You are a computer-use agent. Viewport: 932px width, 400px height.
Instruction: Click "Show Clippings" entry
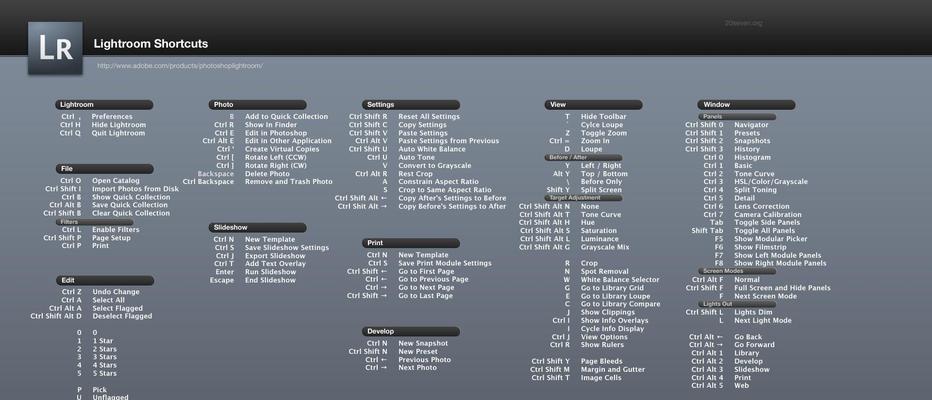point(607,313)
